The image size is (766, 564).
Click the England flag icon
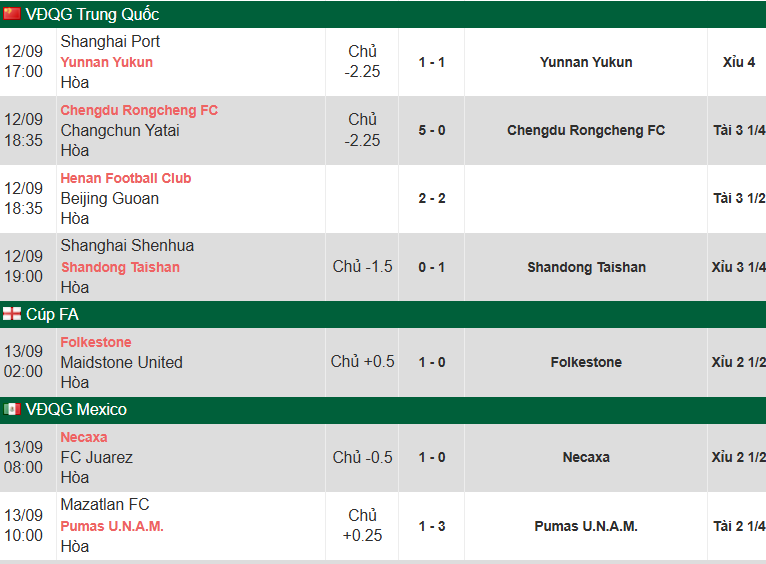(x=12, y=314)
